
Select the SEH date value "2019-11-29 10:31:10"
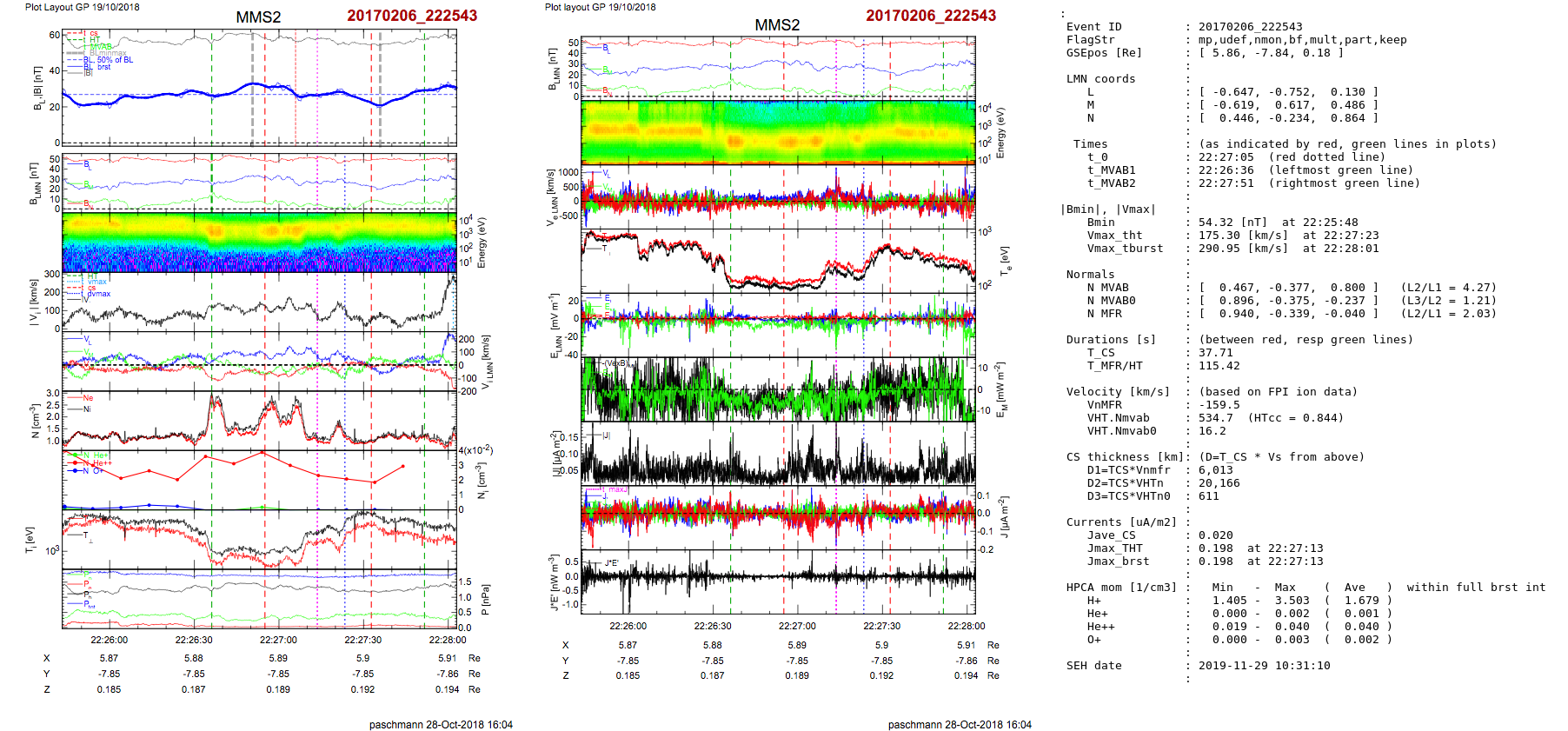(1264, 666)
